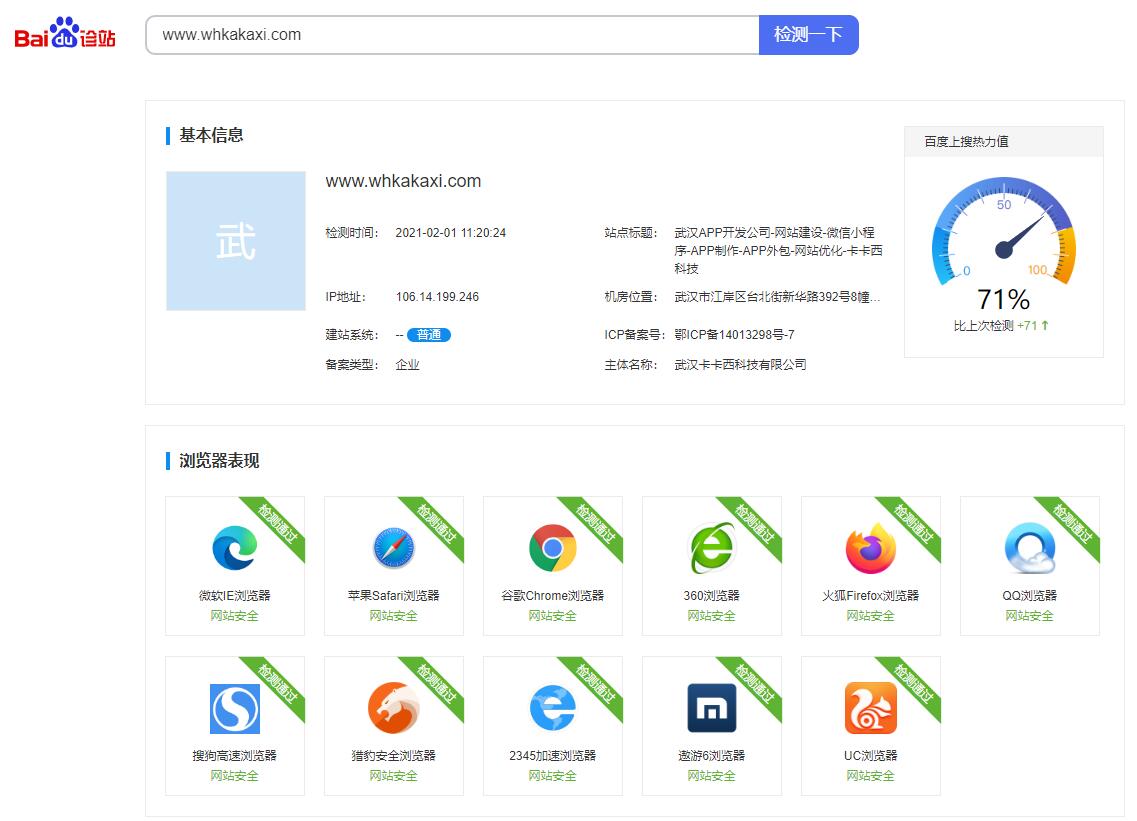Select the QQ browser icon

click(x=1030, y=548)
